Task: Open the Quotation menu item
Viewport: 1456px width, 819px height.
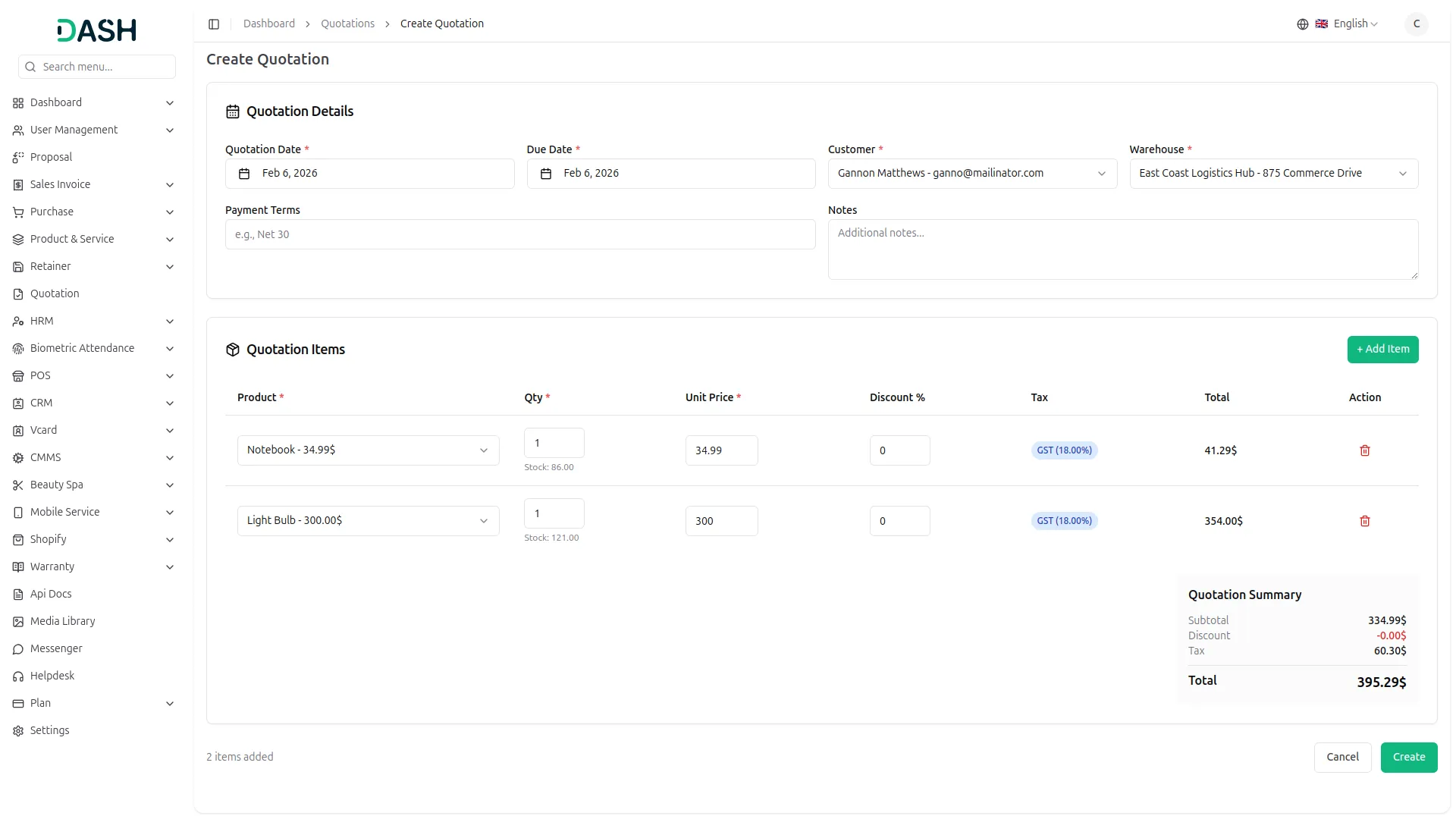Action: coord(55,293)
